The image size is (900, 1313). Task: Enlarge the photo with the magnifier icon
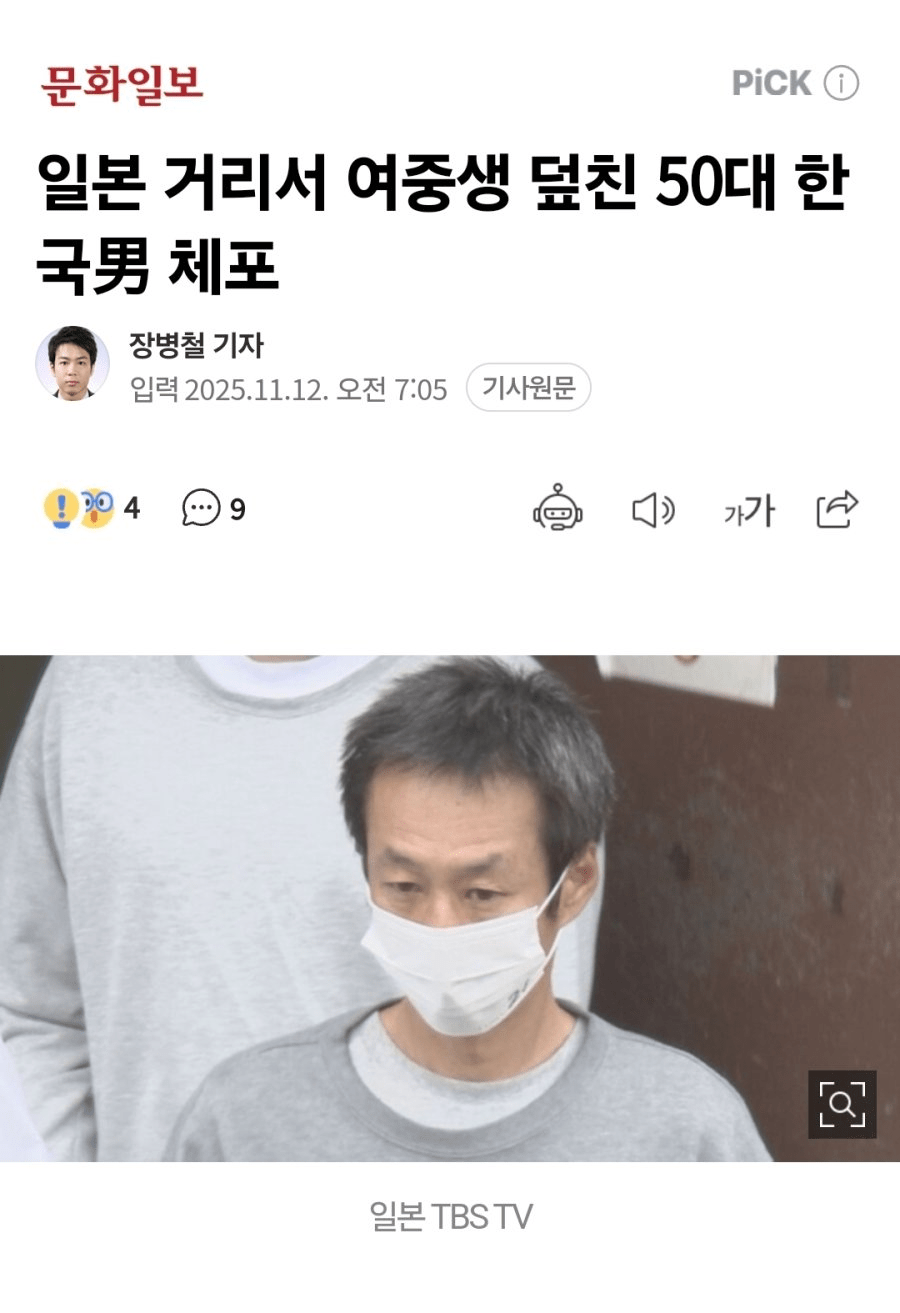842,1104
